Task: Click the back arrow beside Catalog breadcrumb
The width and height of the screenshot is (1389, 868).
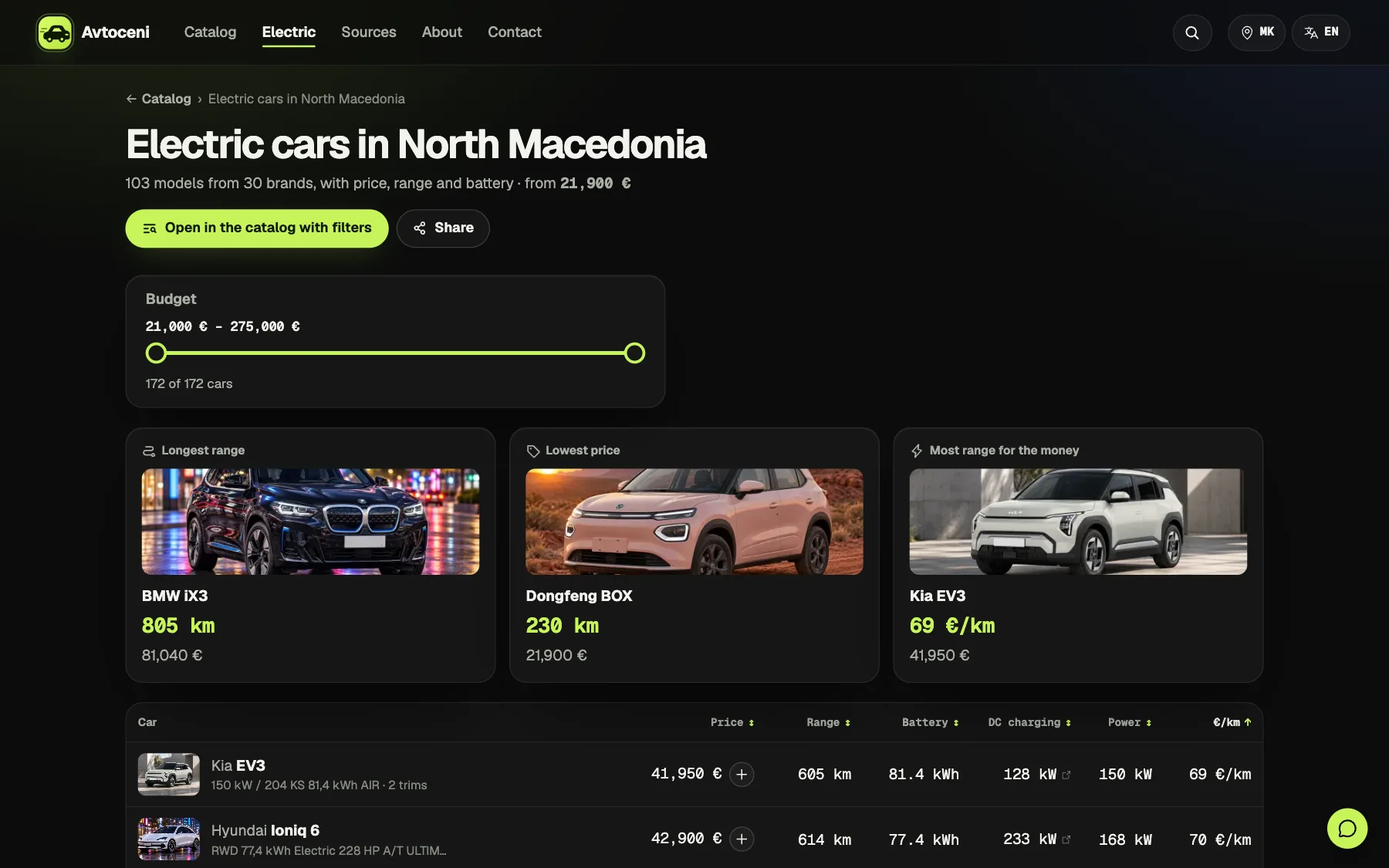Action: 131,99
